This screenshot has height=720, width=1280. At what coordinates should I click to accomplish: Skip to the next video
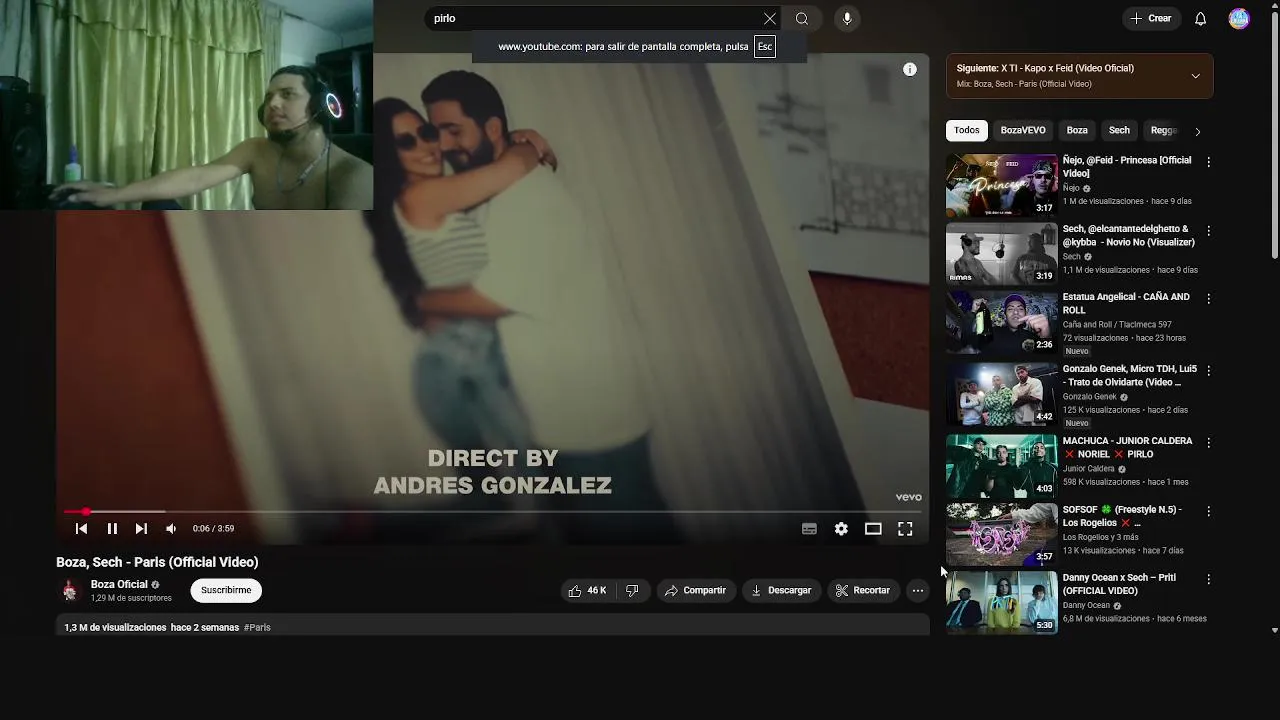point(141,529)
